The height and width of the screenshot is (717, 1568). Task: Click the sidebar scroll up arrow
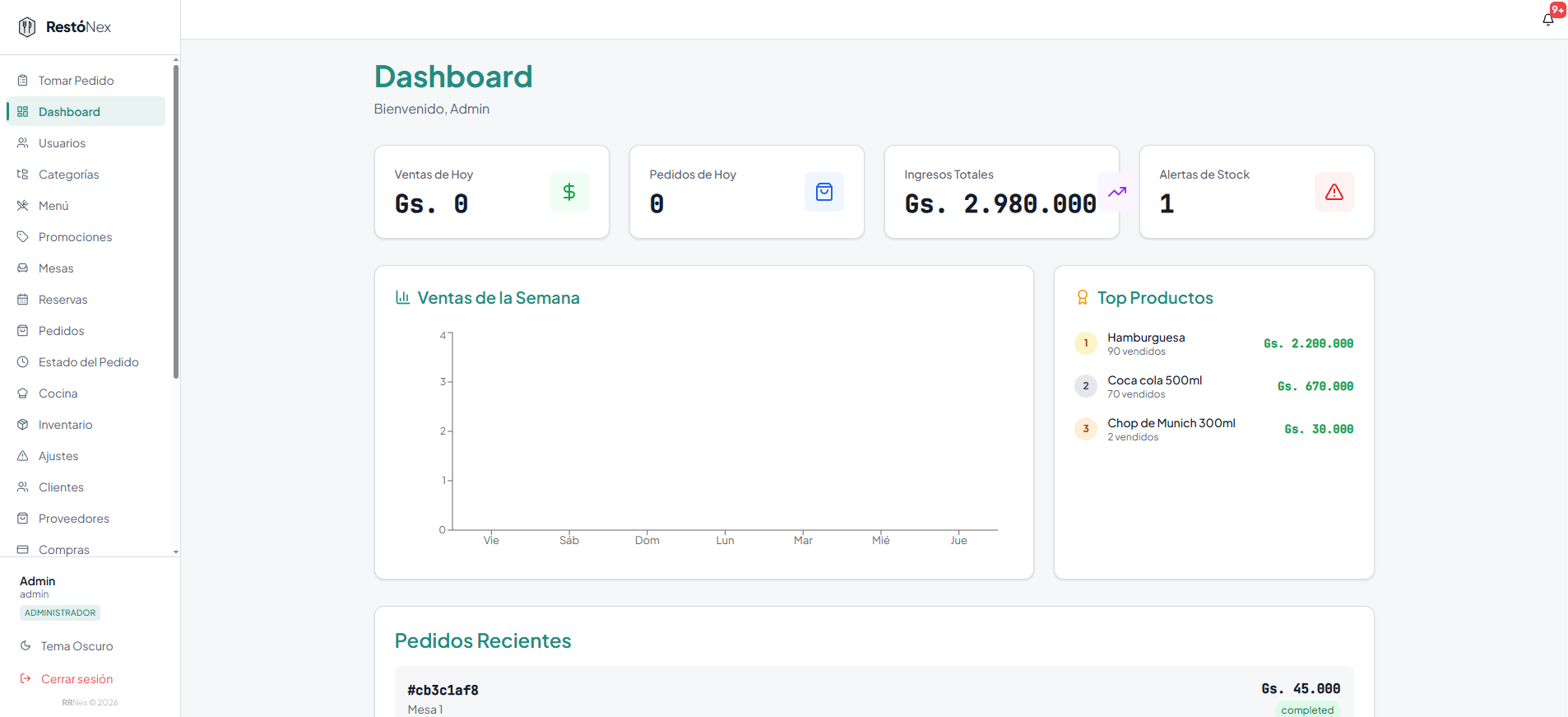pyautogui.click(x=176, y=60)
